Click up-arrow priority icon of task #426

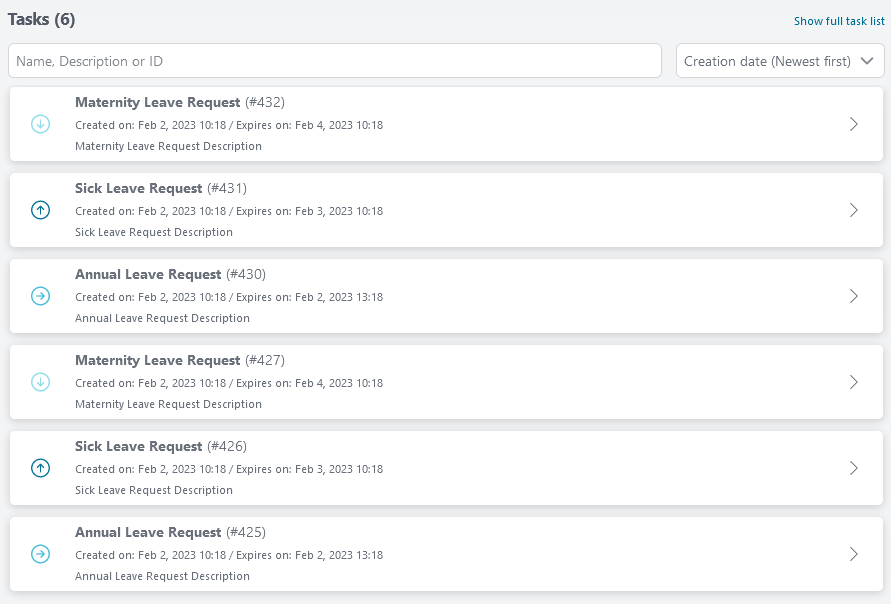click(x=40, y=468)
